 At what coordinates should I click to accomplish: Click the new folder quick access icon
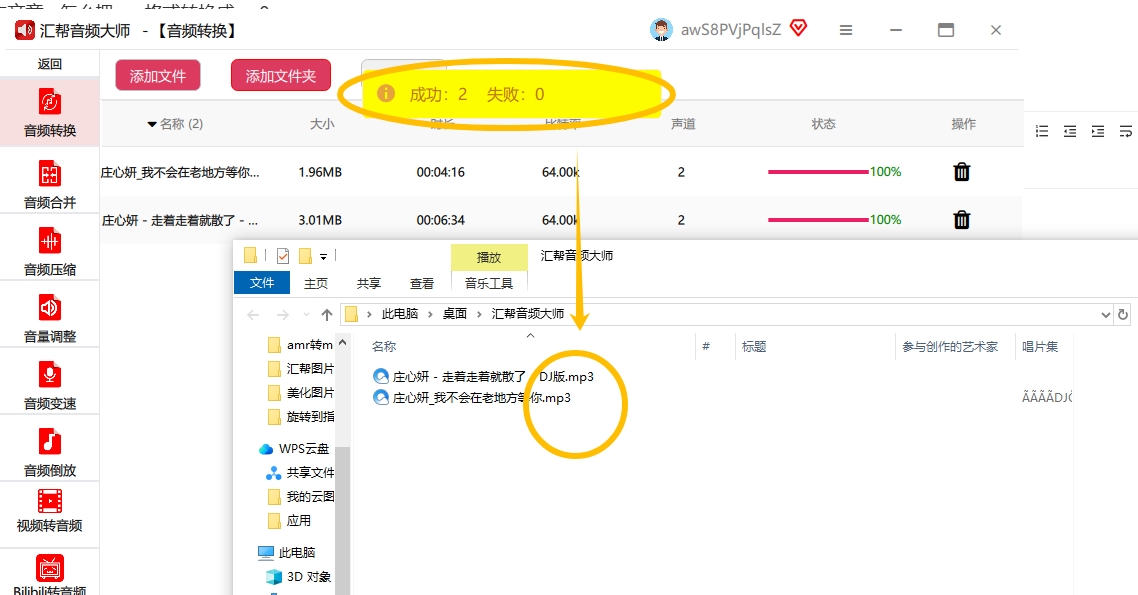(x=306, y=255)
